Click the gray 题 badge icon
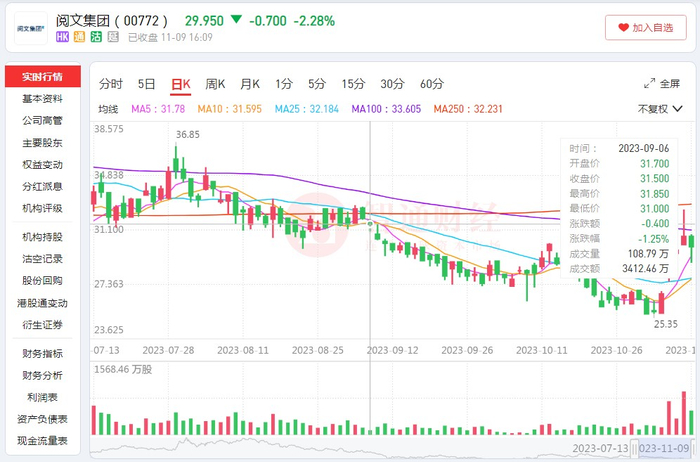 (111, 37)
